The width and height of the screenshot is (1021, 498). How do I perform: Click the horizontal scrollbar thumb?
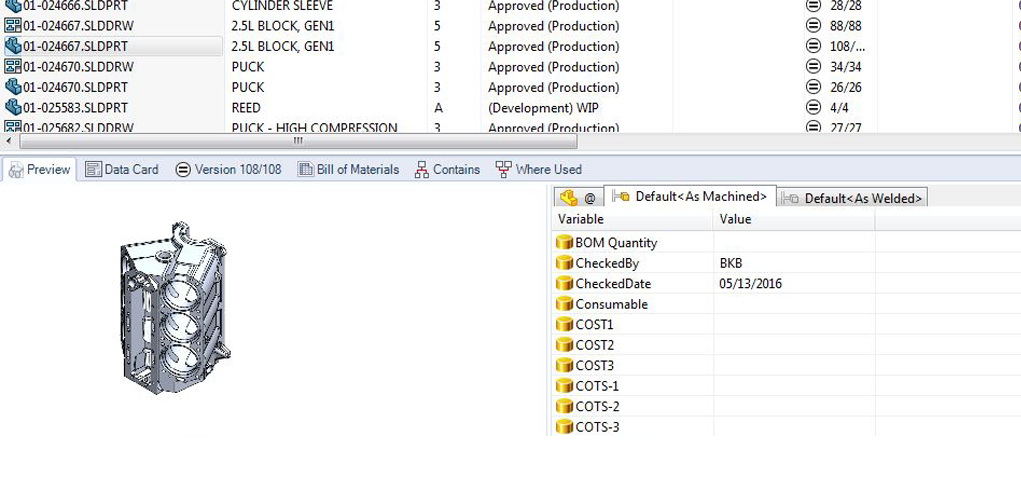point(298,141)
